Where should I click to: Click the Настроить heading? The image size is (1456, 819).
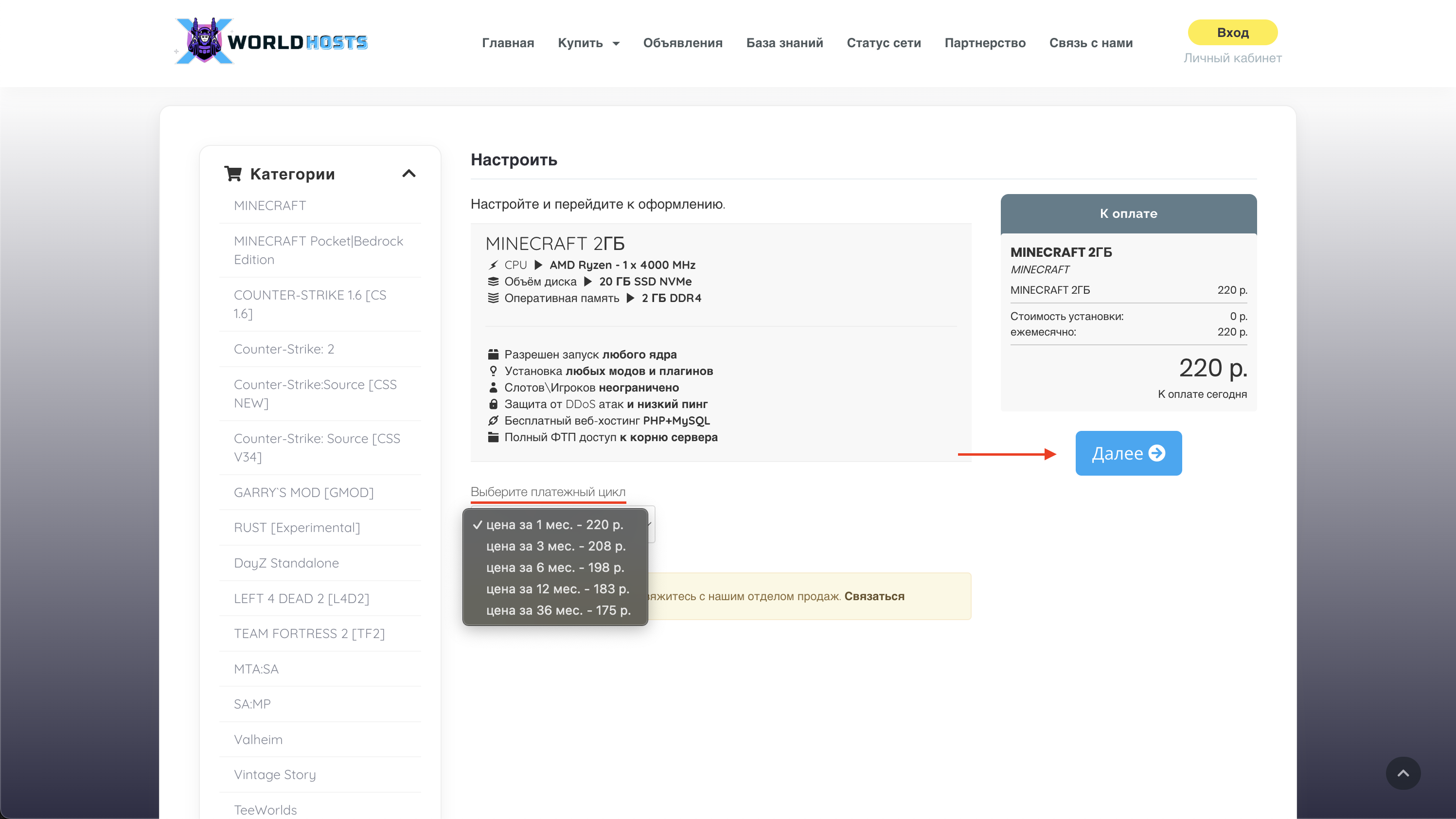[x=514, y=160]
